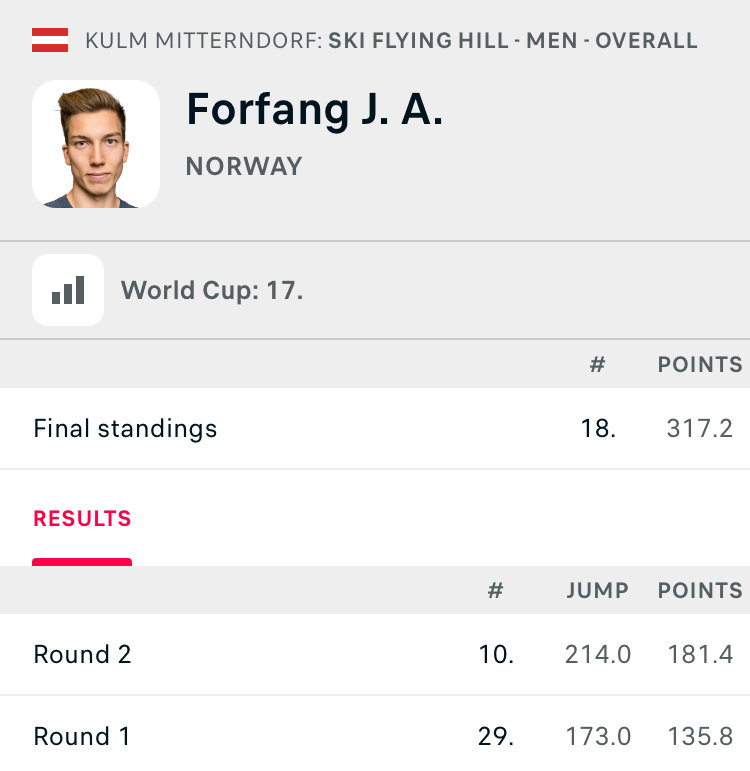Click the # header in results table
The height and width of the screenshot is (771, 750).
coord(495,591)
